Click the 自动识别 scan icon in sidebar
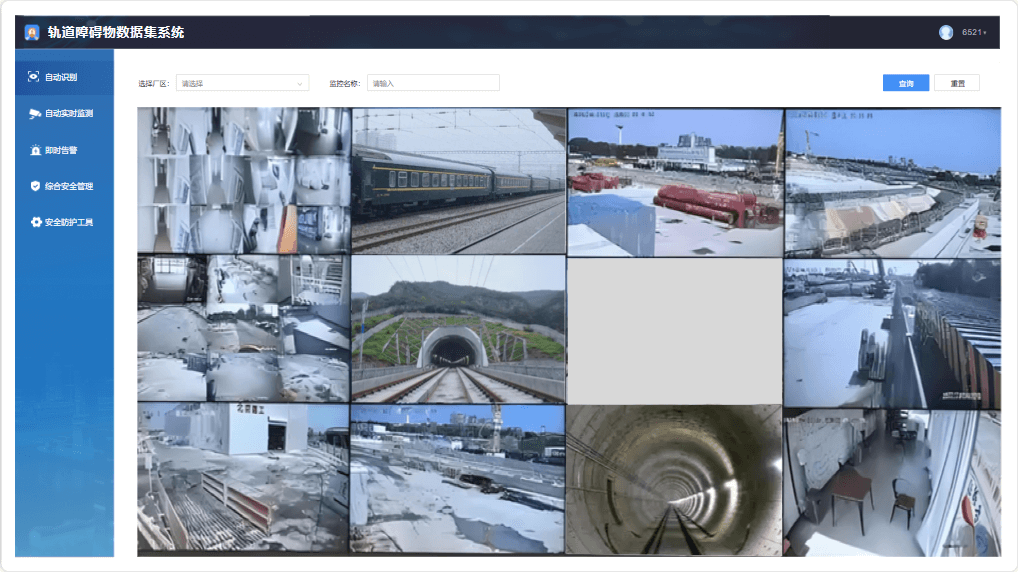The image size is (1018, 572). coord(34,77)
